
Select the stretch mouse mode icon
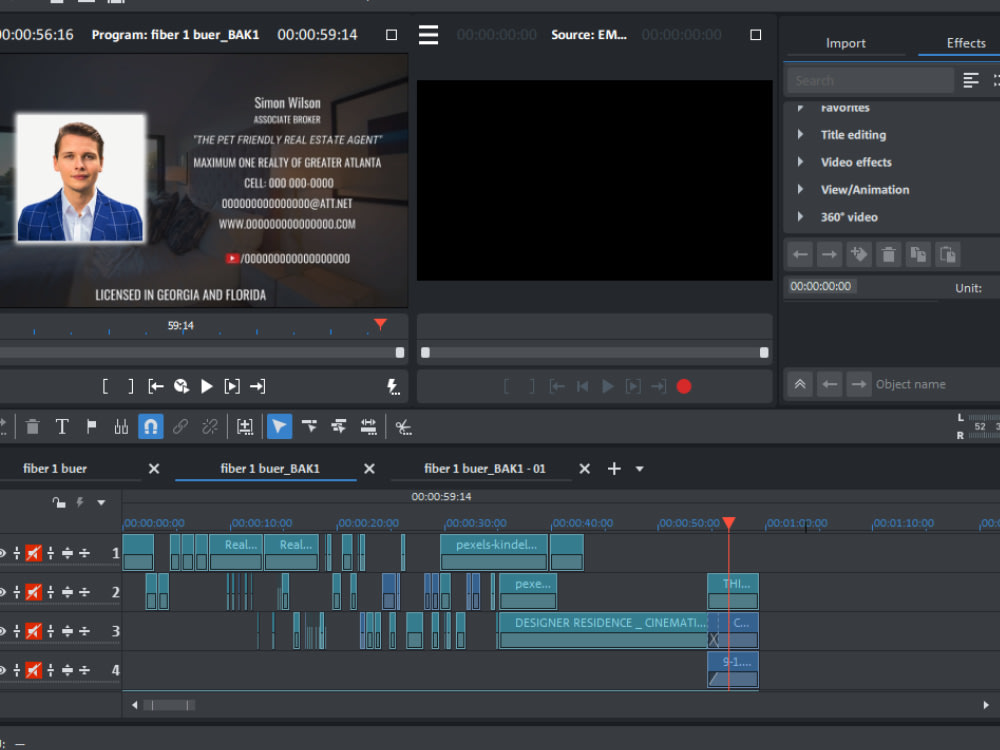369,427
